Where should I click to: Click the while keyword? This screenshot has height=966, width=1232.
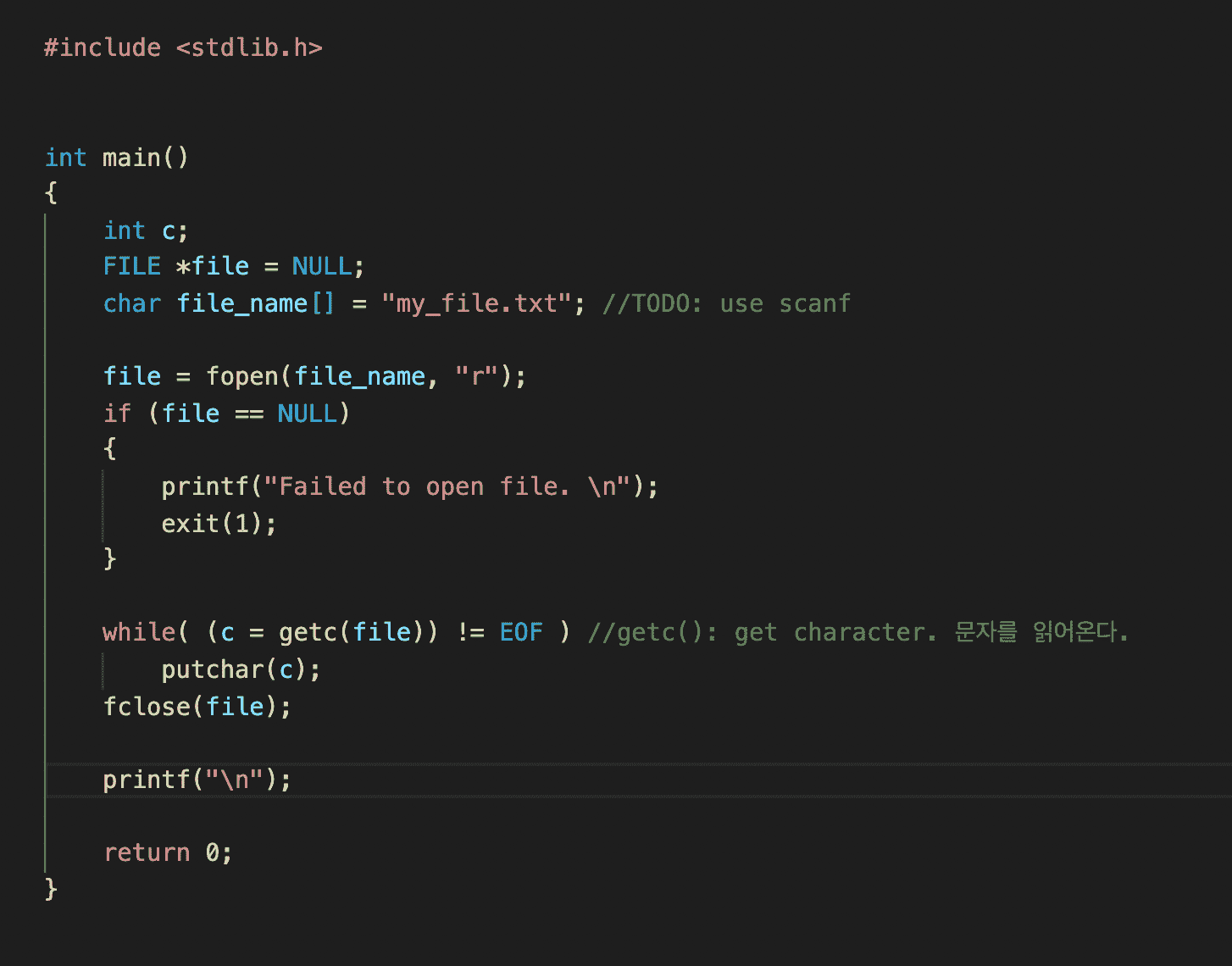point(140,632)
